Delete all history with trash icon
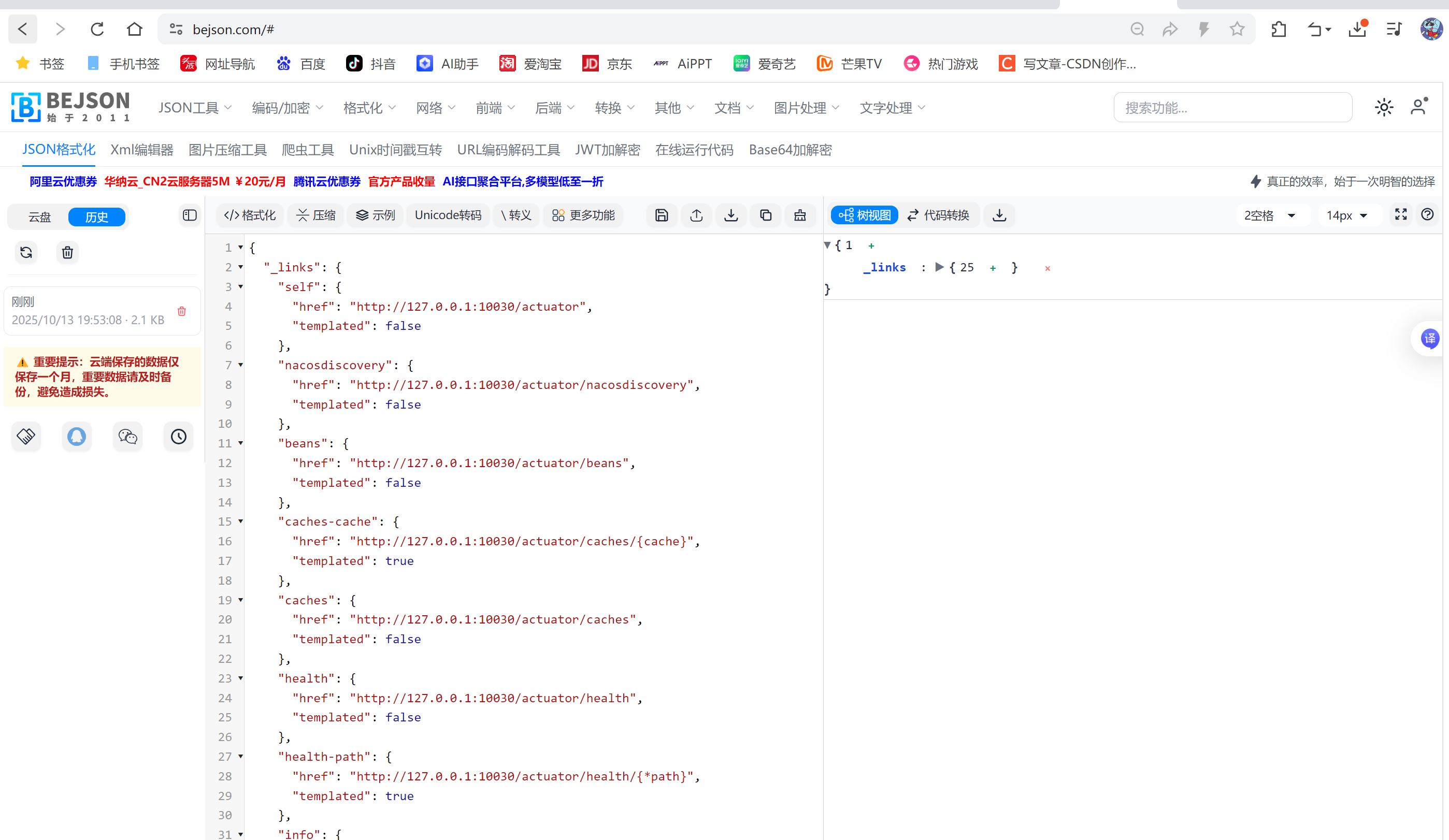Screen dimensions: 1449x840 point(67,252)
